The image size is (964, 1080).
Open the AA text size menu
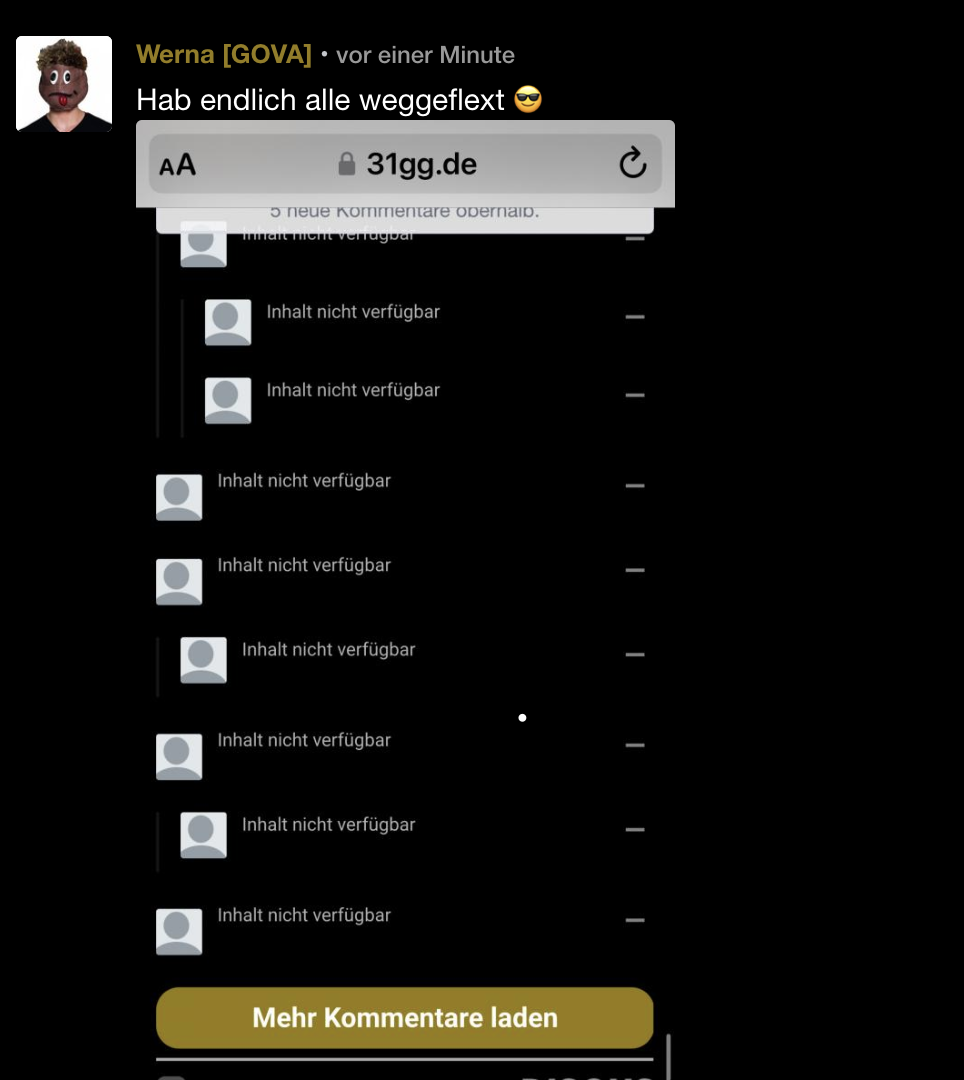(x=178, y=165)
